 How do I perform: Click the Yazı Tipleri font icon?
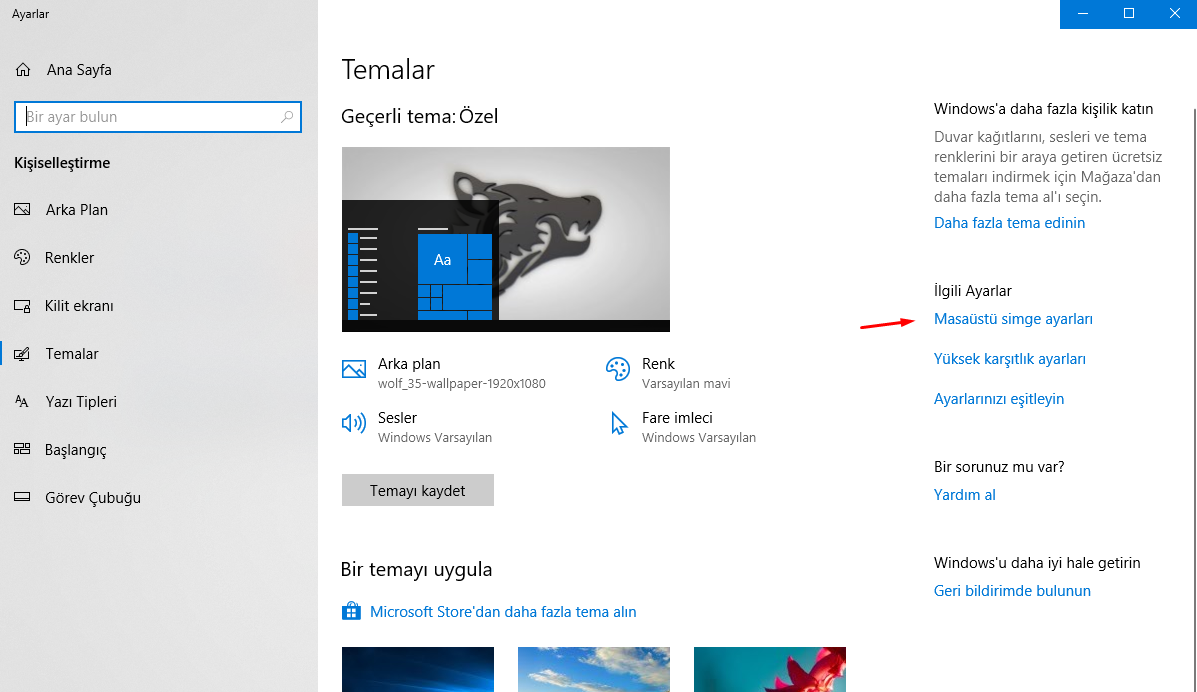tap(22, 402)
